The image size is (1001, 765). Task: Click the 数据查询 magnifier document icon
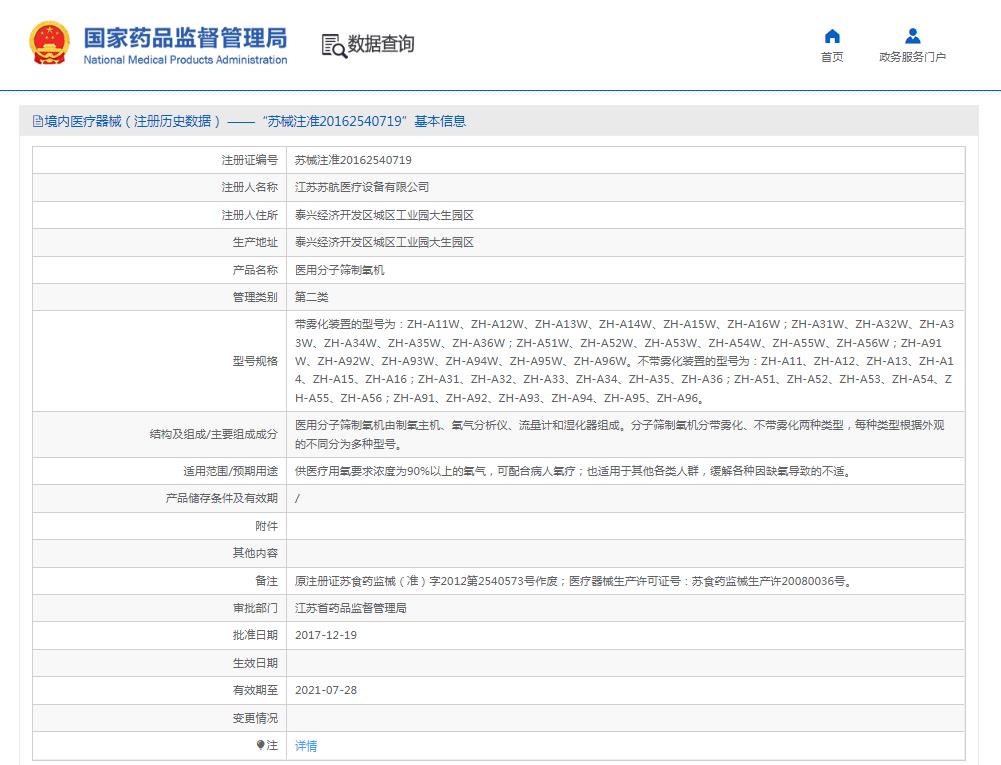click(333, 45)
